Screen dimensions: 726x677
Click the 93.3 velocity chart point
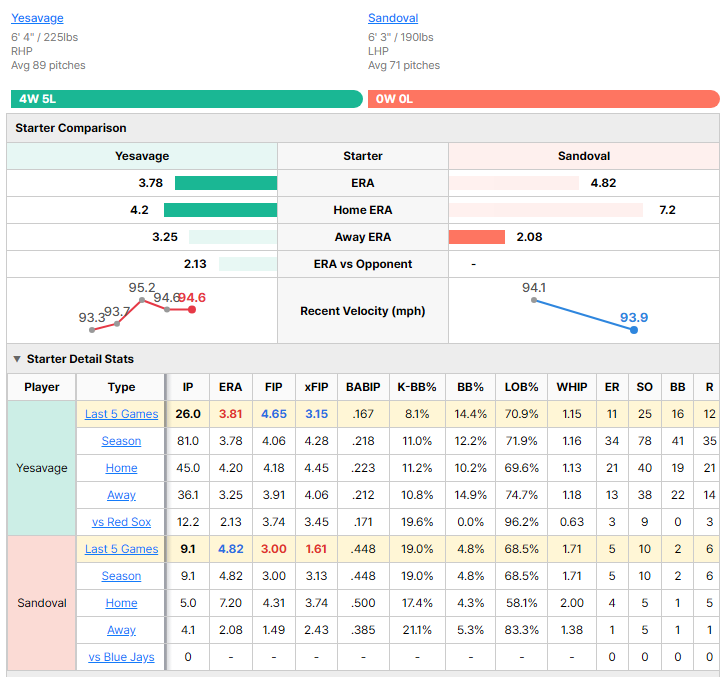pyautogui.click(x=92, y=330)
